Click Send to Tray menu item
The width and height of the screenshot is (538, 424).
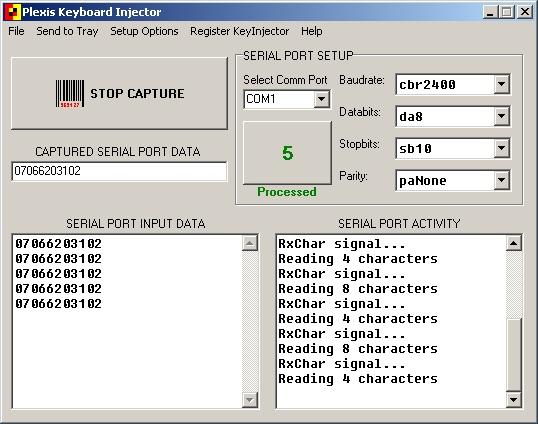[67, 31]
